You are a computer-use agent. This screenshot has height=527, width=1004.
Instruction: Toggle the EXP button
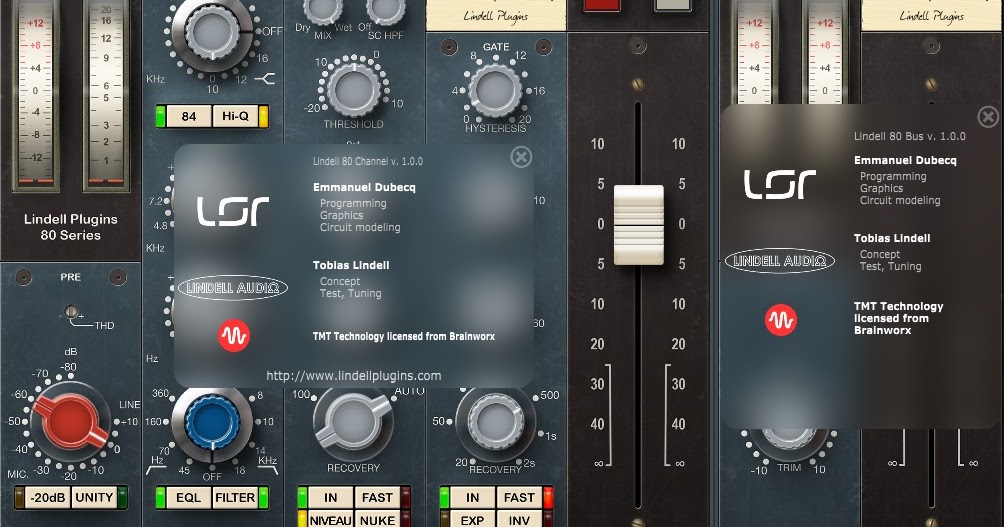(473, 520)
